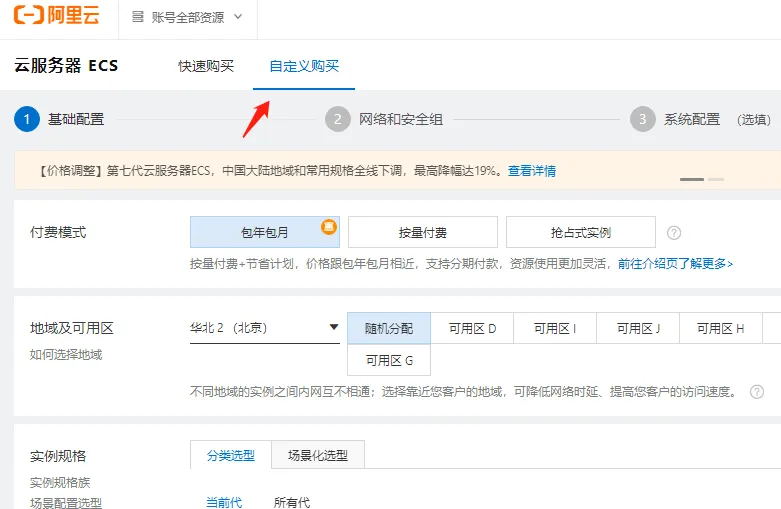The height and width of the screenshot is (509, 781).
Task: Click the 付费模式 label
Action: coord(58,232)
